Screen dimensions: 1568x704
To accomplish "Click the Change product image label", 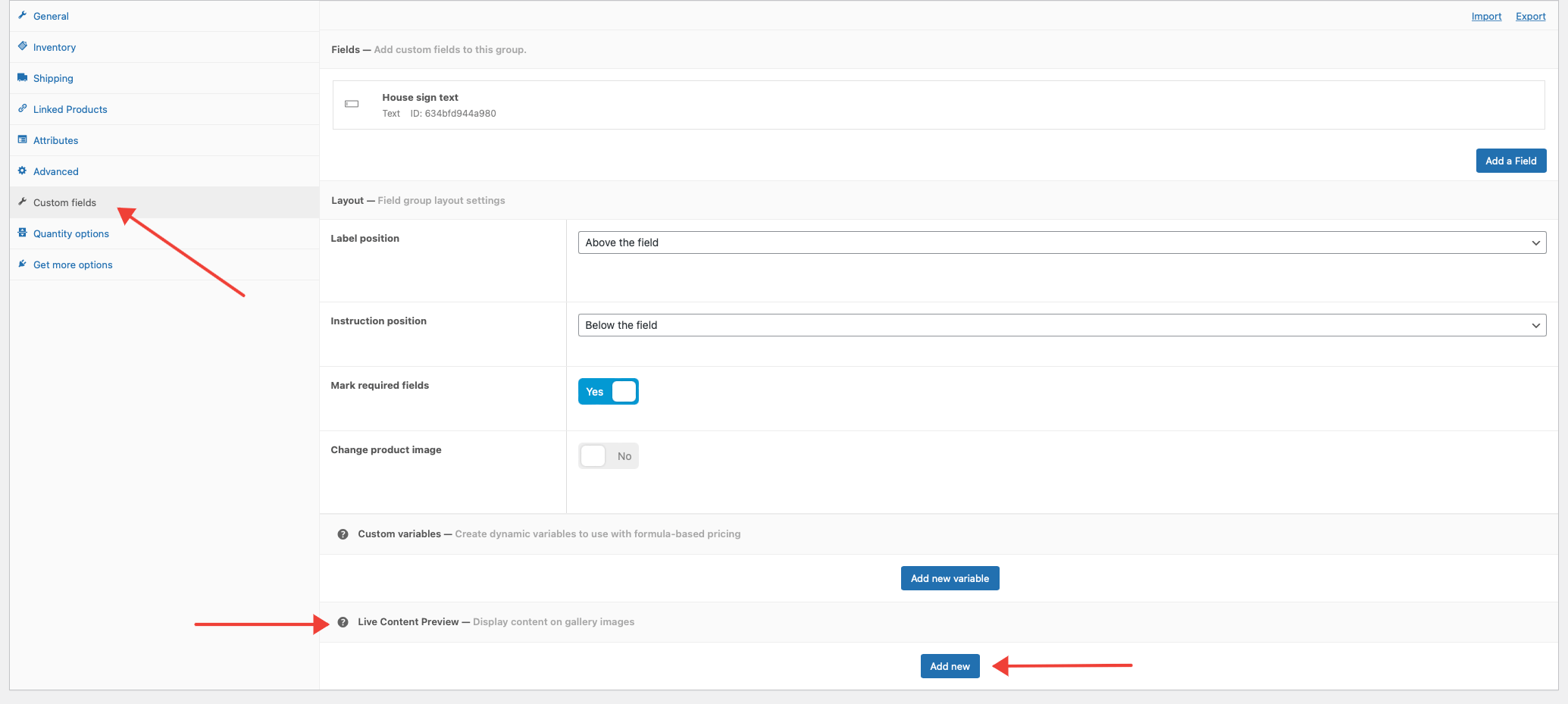I will pos(386,449).
